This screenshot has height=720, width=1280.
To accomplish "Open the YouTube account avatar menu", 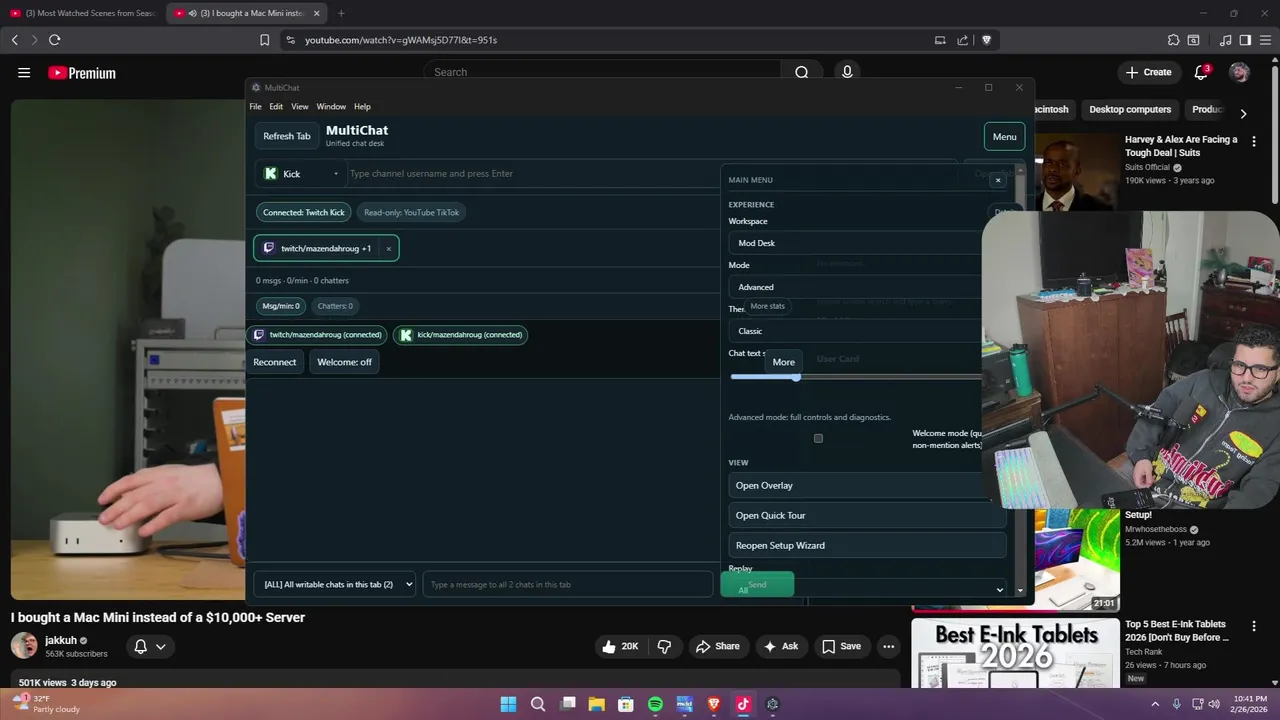I will point(1239,72).
